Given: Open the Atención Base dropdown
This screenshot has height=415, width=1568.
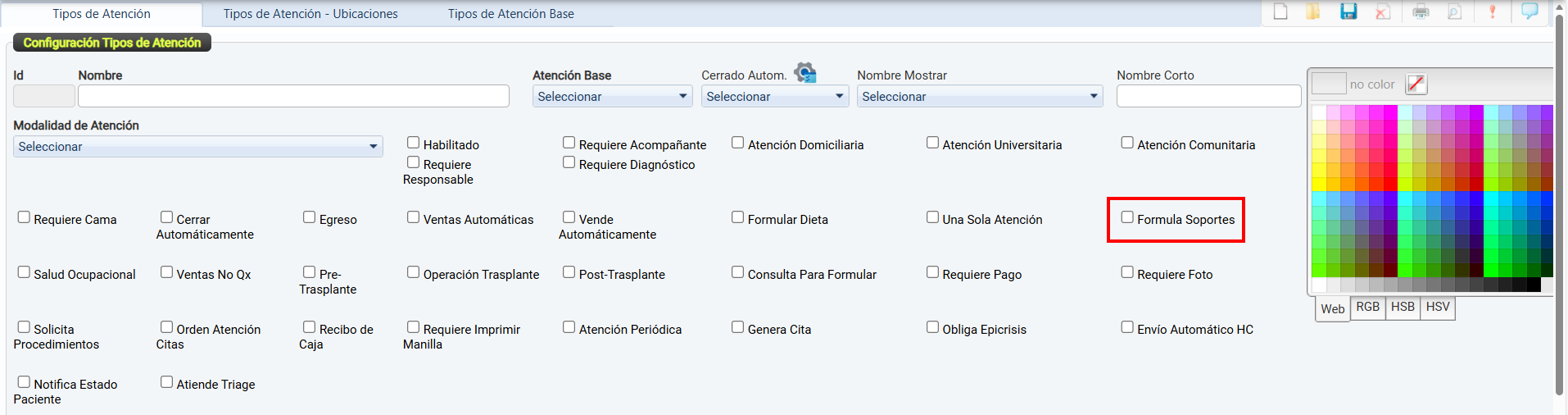Looking at the screenshot, I should tap(612, 97).
